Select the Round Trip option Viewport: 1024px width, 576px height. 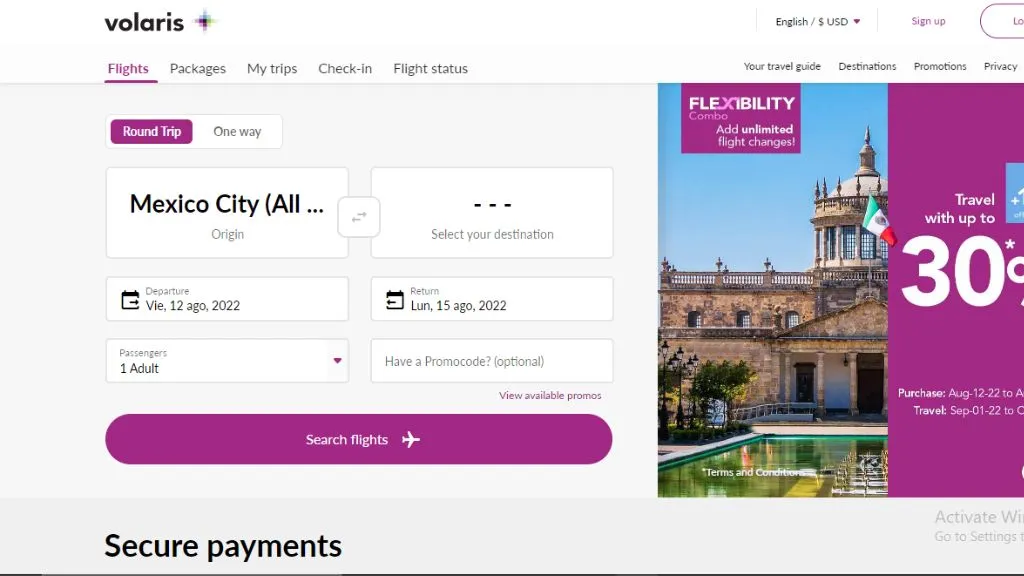point(152,131)
